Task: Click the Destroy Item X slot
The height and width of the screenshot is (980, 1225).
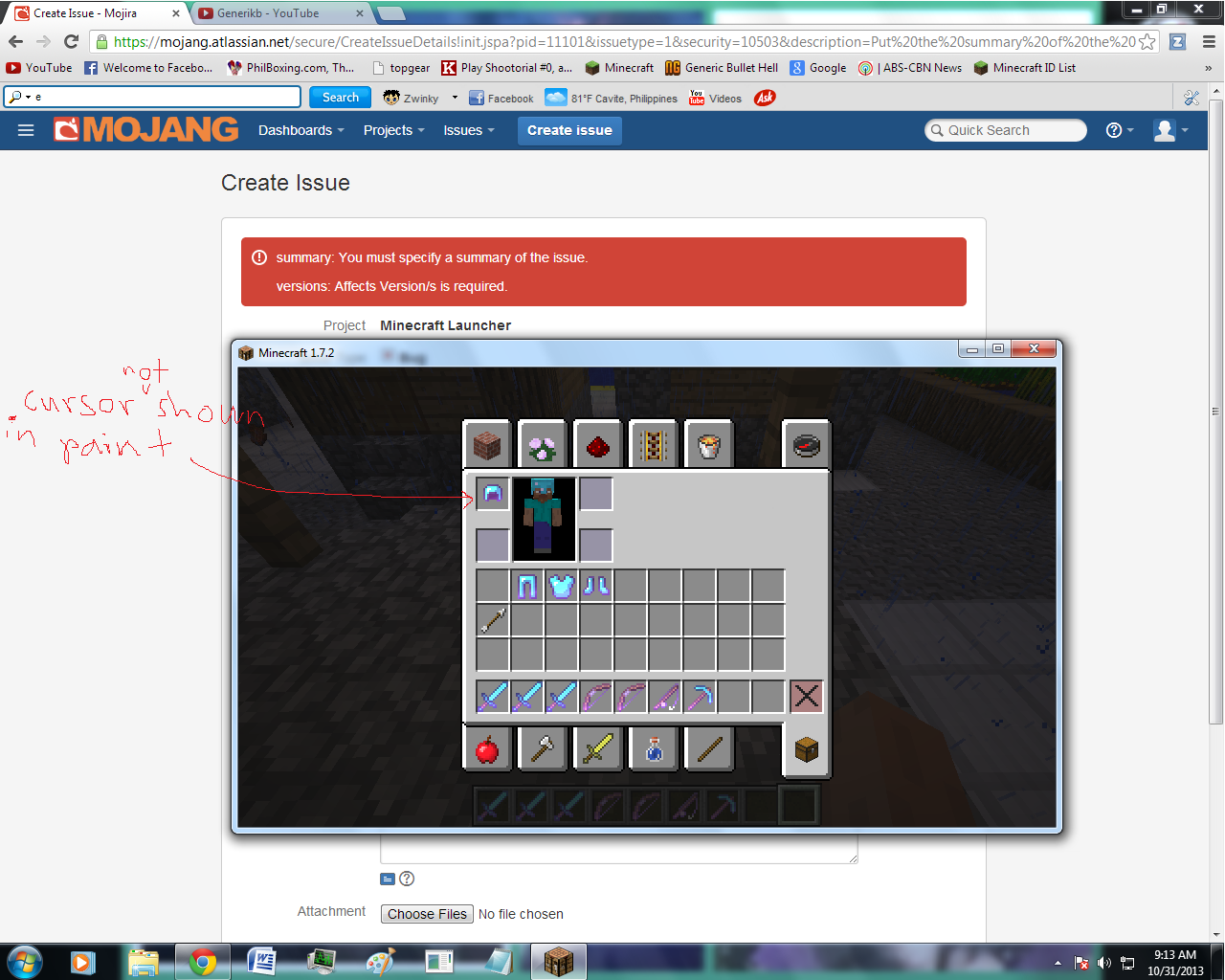Action: (807, 697)
